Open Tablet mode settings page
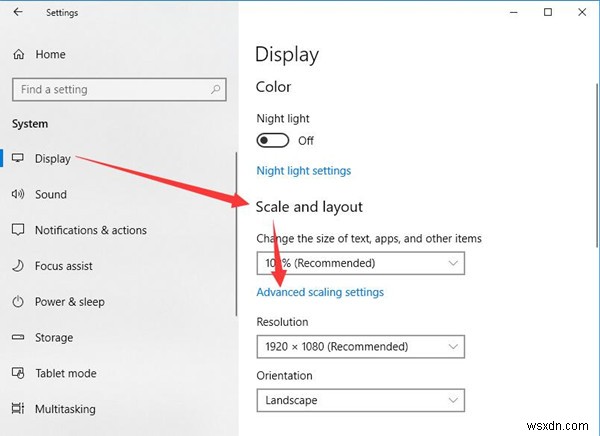 [x=65, y=373]
